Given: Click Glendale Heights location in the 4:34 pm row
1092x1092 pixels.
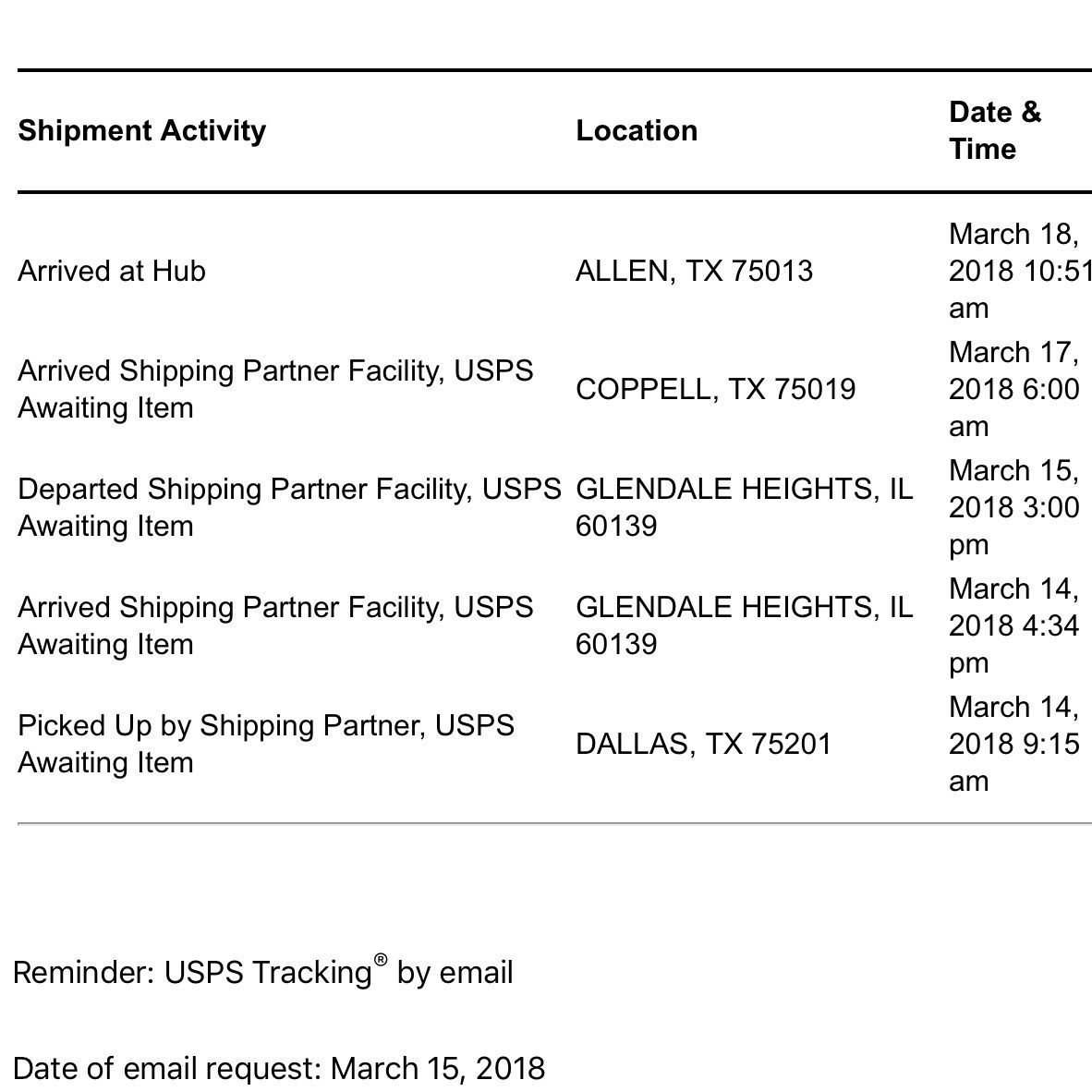Looking at the screenshot, I should point(744,625).
